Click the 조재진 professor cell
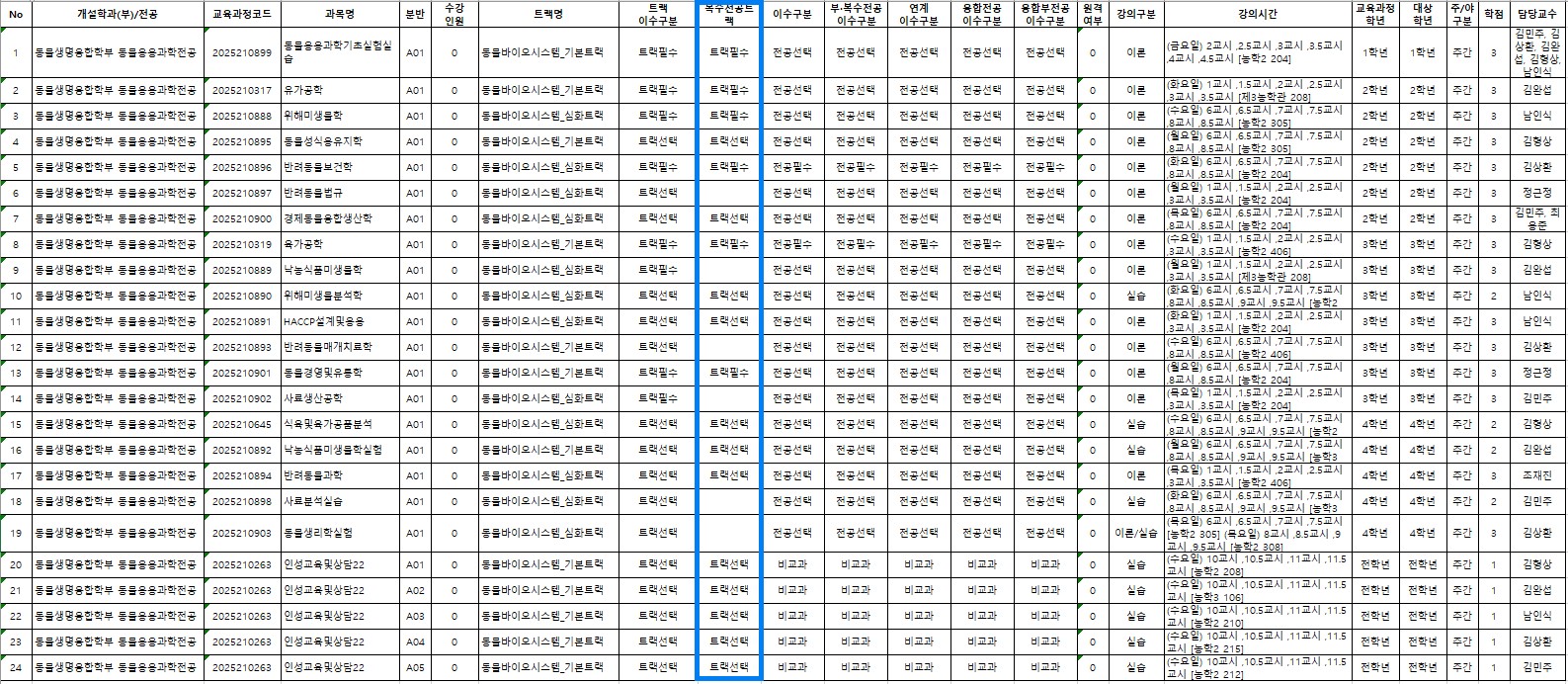1568x684 pixels. click(1536, 476)
